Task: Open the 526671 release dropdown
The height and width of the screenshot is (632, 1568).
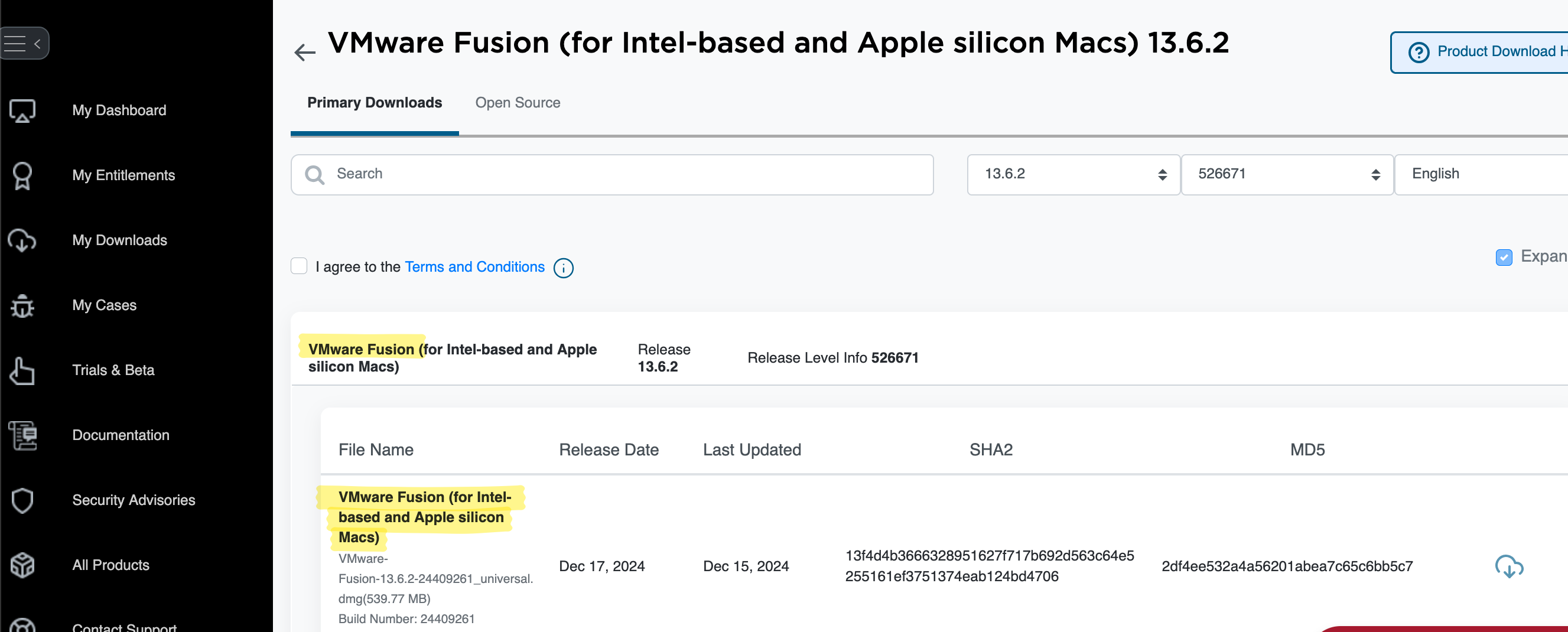Action: [1286, 175]
